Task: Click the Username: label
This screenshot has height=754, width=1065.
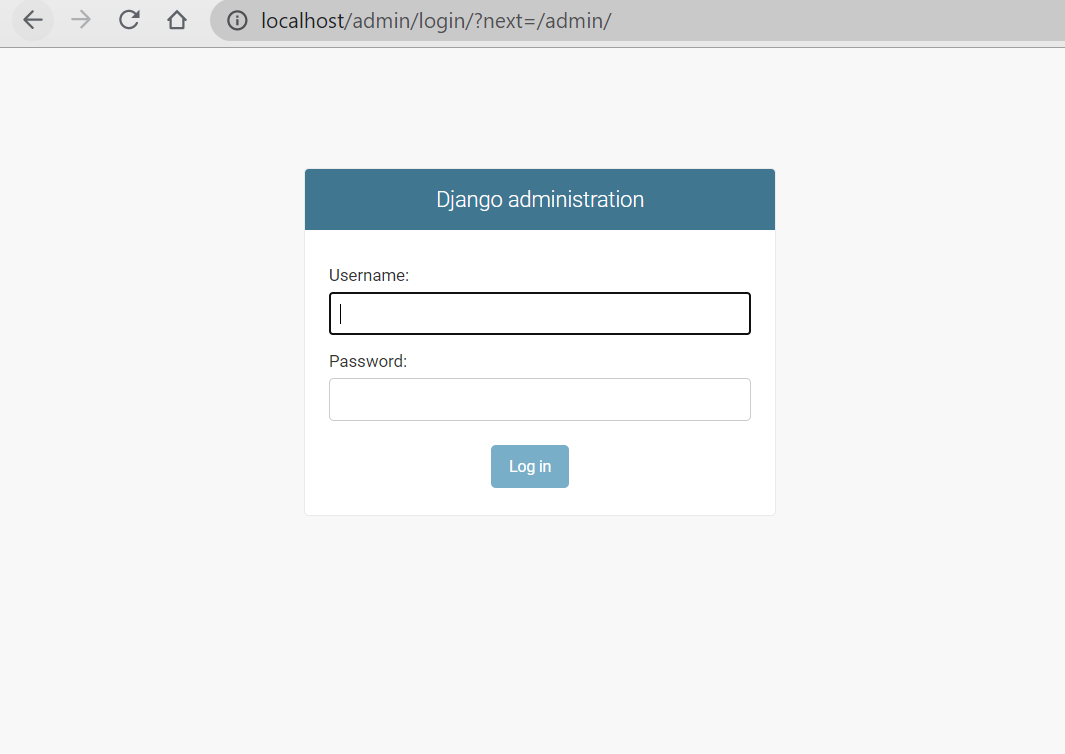Action: pyautogui.click(x=369, y=275)
